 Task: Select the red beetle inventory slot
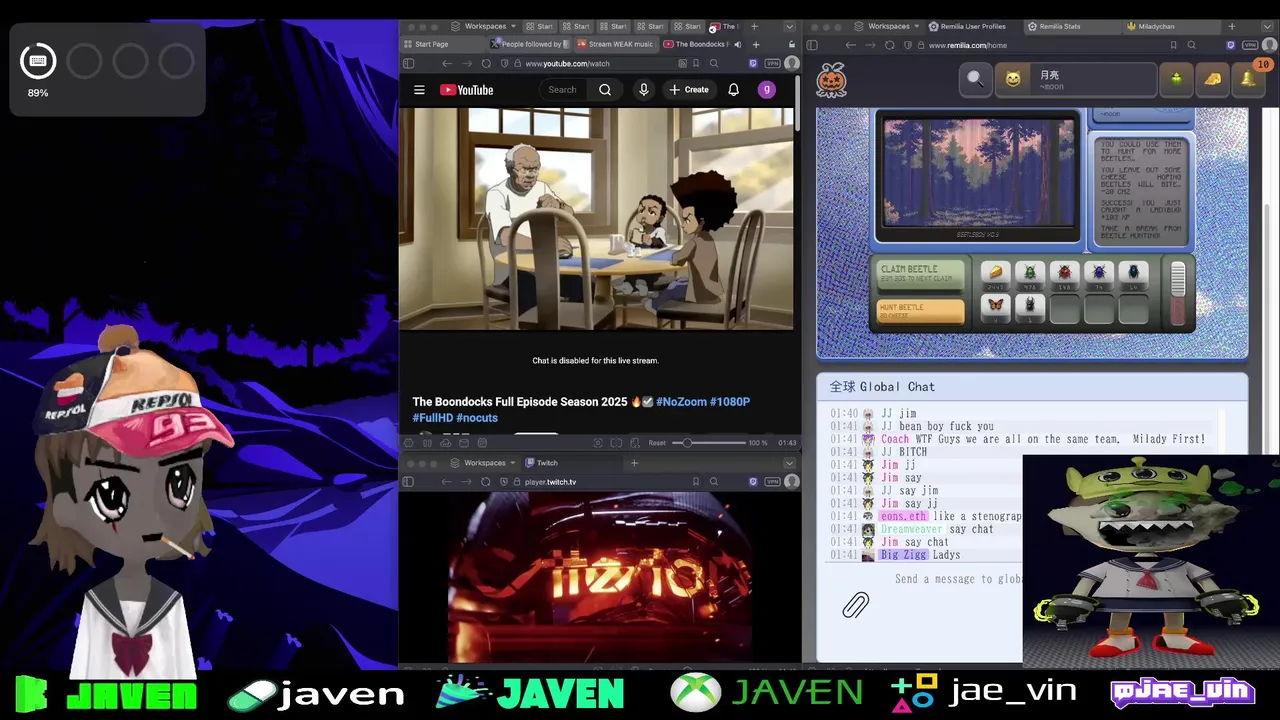[1064, 274]
